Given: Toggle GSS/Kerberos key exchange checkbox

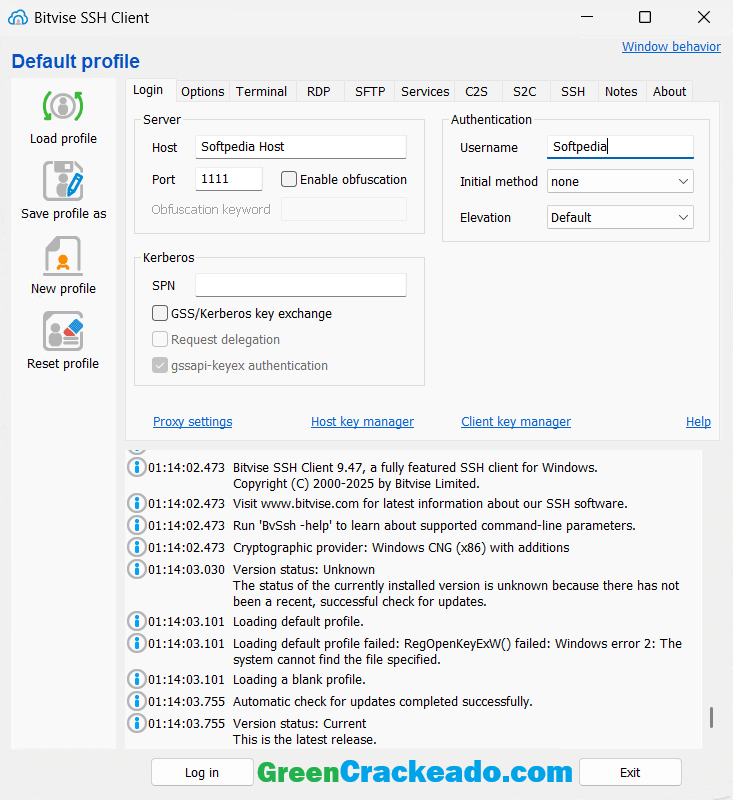Looking at the screenshot, I should (x=160, y=313).
